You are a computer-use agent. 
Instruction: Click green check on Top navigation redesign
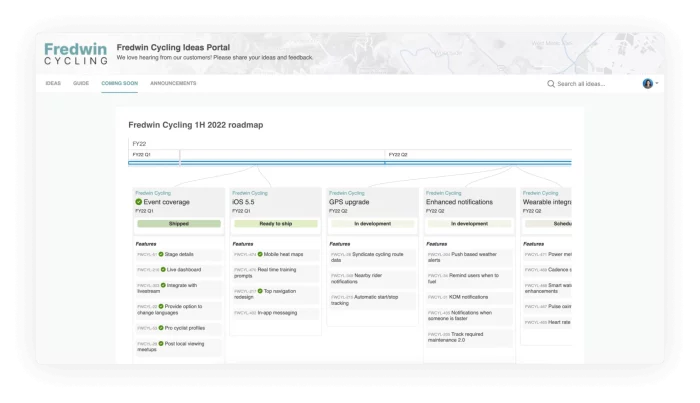click(259, 290)
